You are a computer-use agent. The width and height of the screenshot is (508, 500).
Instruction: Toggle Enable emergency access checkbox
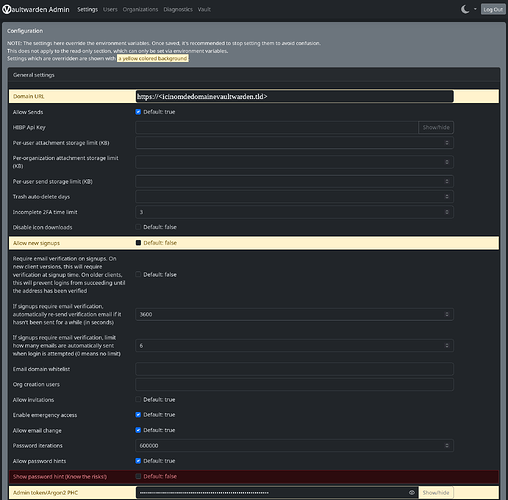coord(138,415)
